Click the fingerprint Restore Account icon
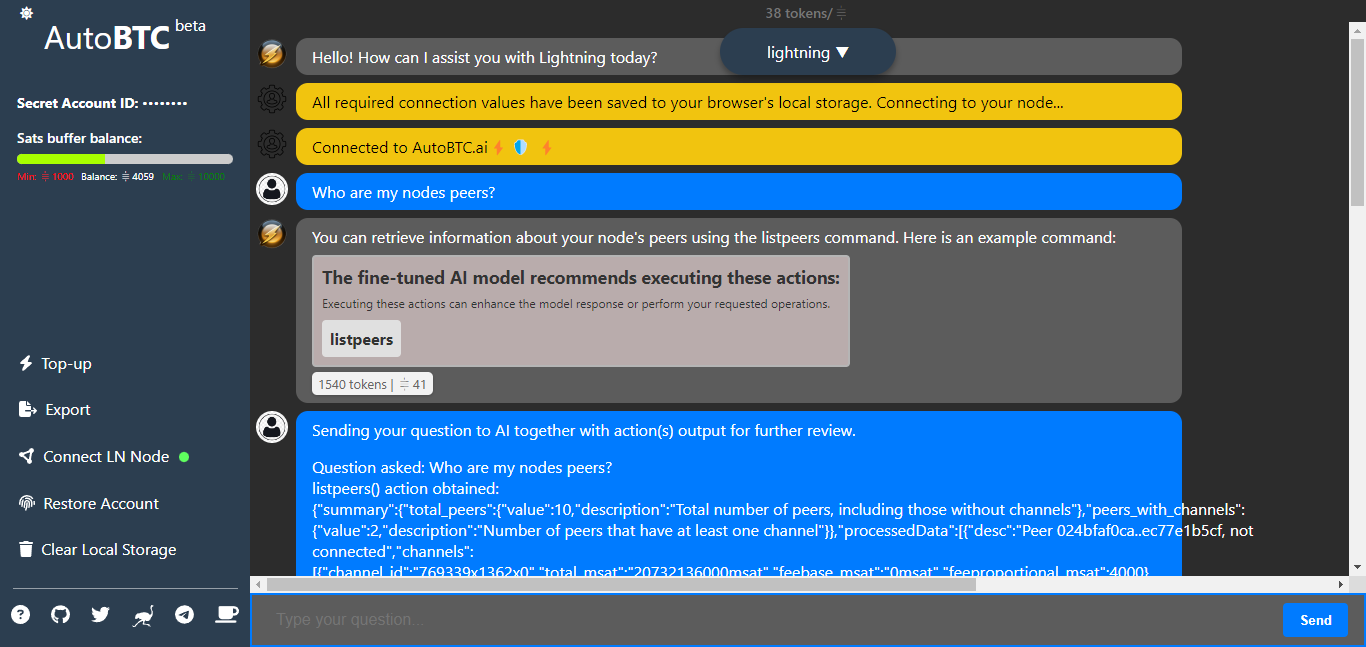1366x647 pixels. pyautogui.click(x=27, y=503)
